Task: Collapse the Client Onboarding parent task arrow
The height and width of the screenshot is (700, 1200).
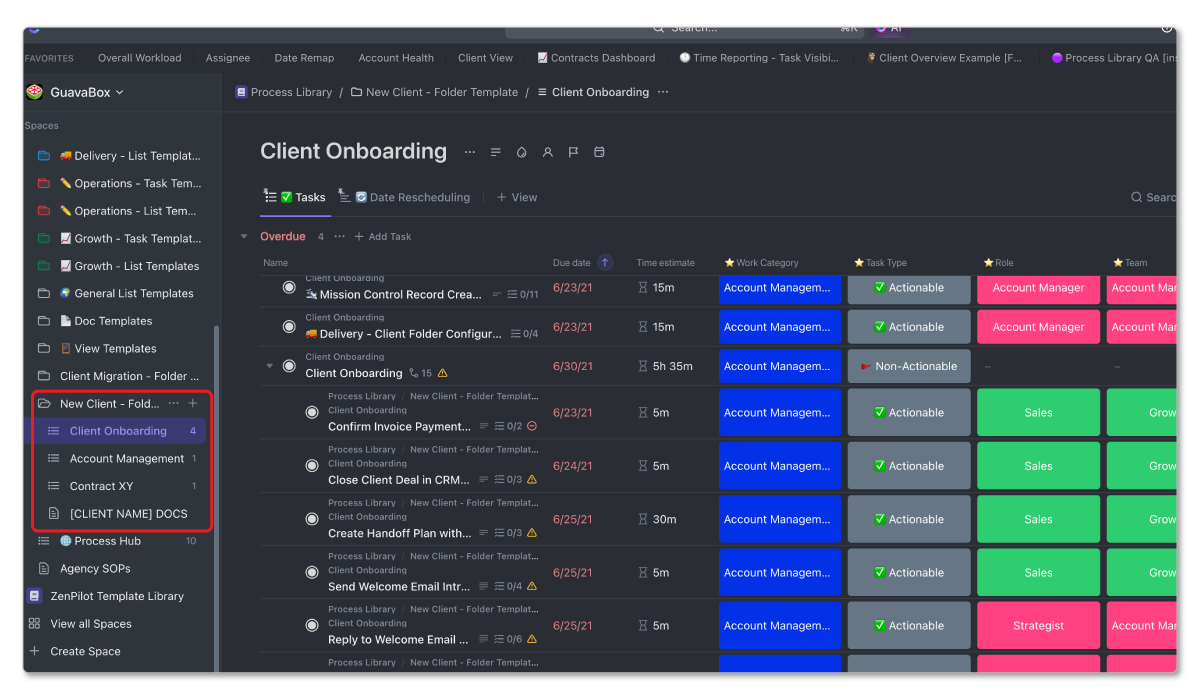Action: coord(271,366)
